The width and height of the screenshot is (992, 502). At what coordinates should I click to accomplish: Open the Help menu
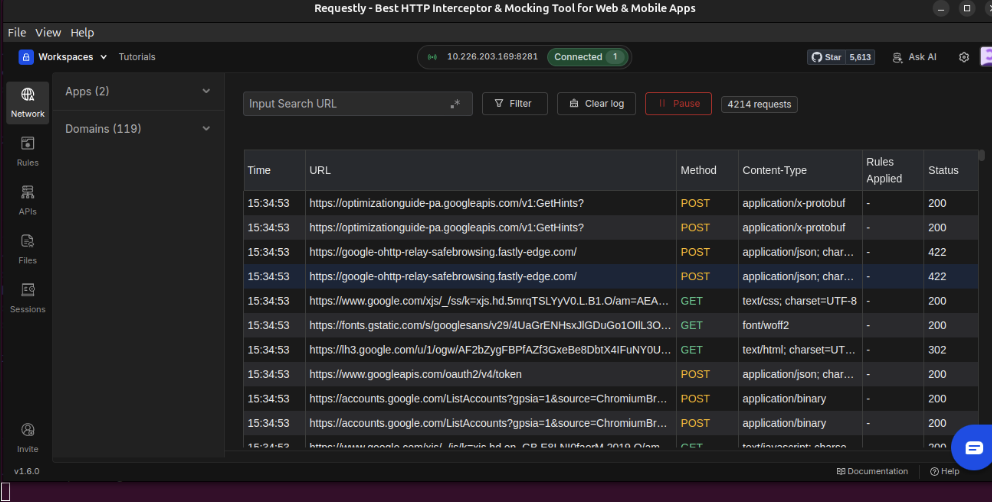[x=82, y=32]
